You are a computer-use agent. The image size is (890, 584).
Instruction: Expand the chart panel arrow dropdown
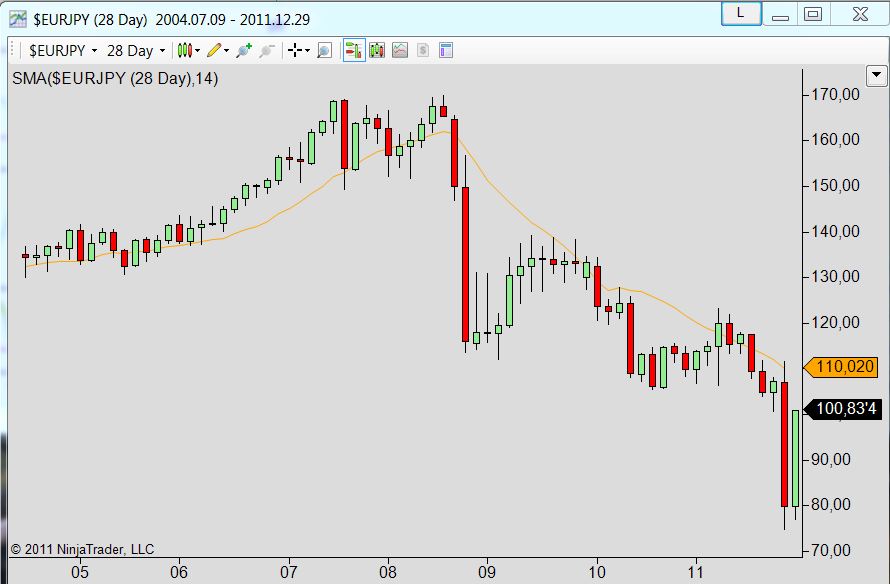(x=876, y=75)
